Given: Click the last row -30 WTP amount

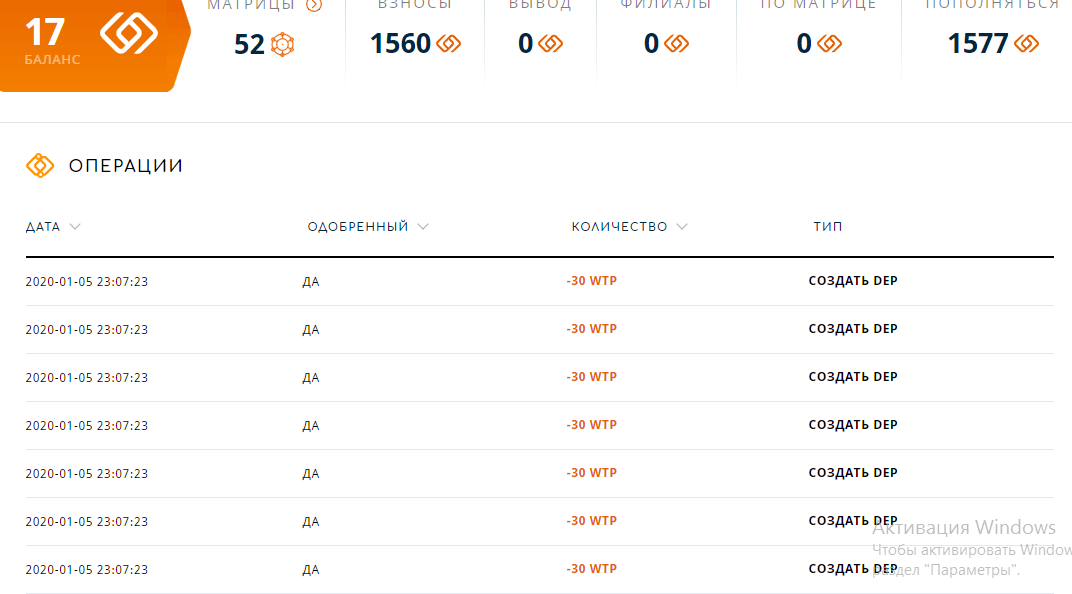Looking at the screenshot, I should 591,568.
